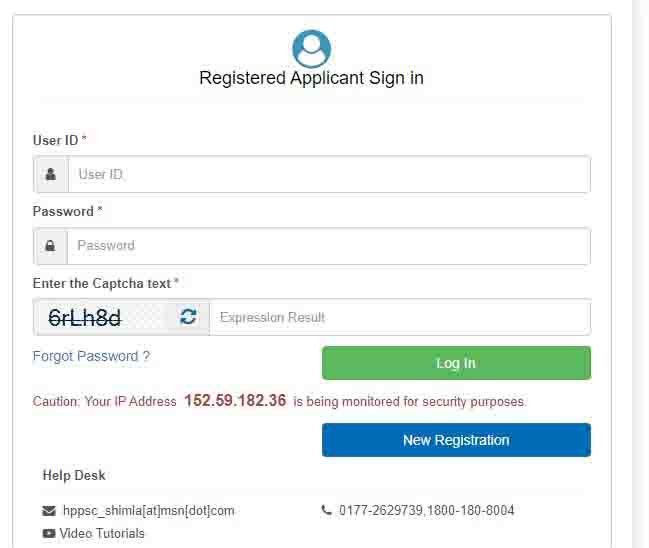649x548 pixels.
Task: Focus the Password input field
Action: pos(329,246)
